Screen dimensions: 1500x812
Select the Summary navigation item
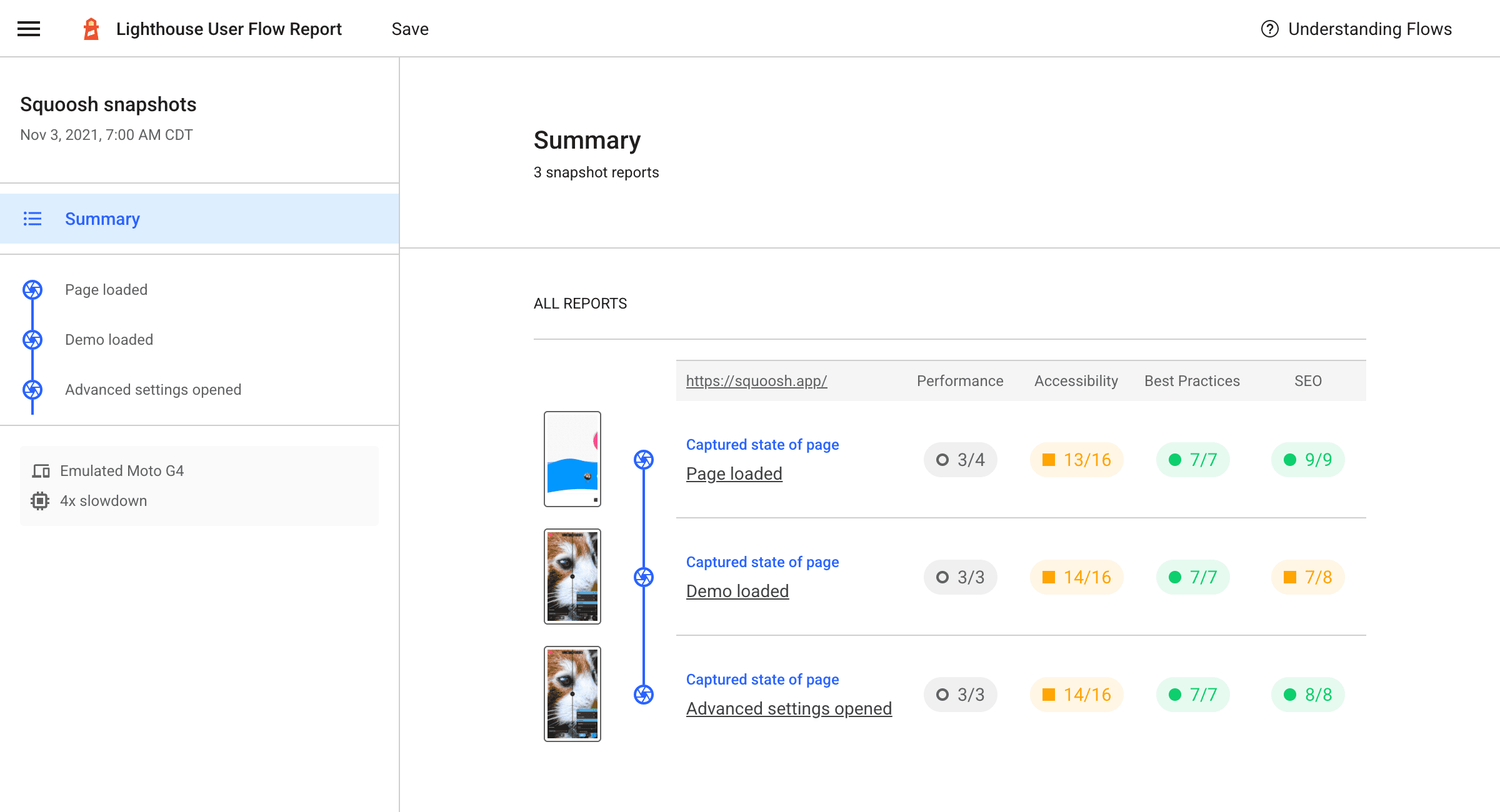click(101, 219)
